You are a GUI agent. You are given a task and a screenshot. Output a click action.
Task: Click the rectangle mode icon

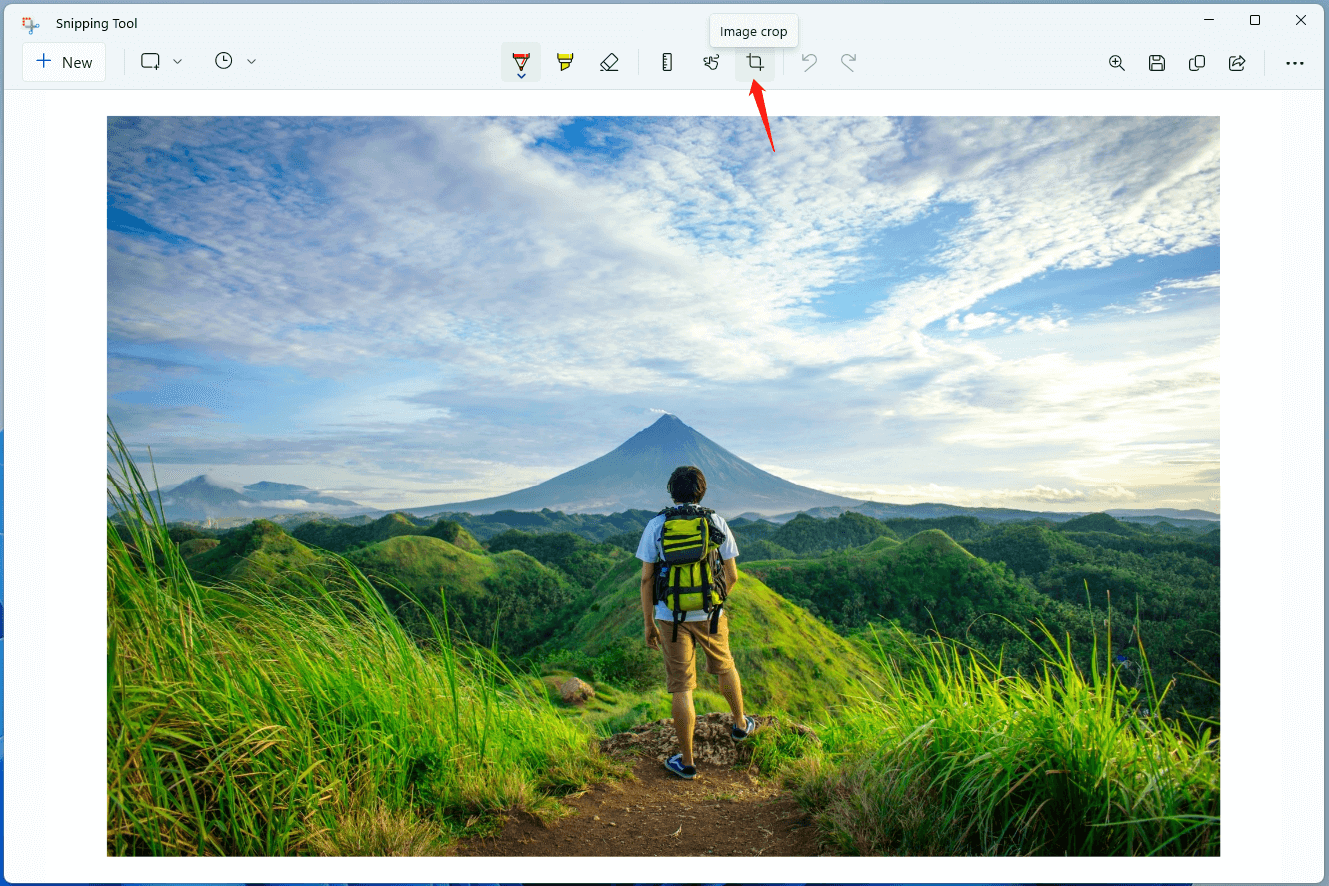149,61
